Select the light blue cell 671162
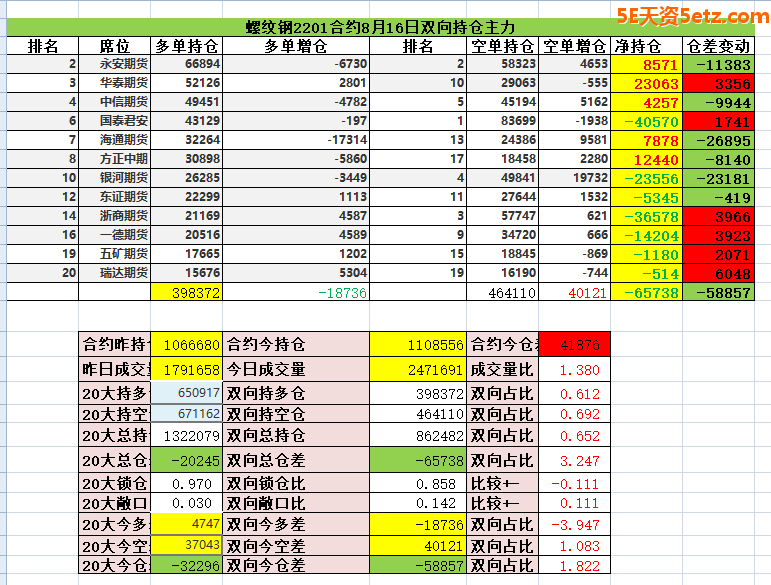The image size is (771, 585). [x=188, y=414]
